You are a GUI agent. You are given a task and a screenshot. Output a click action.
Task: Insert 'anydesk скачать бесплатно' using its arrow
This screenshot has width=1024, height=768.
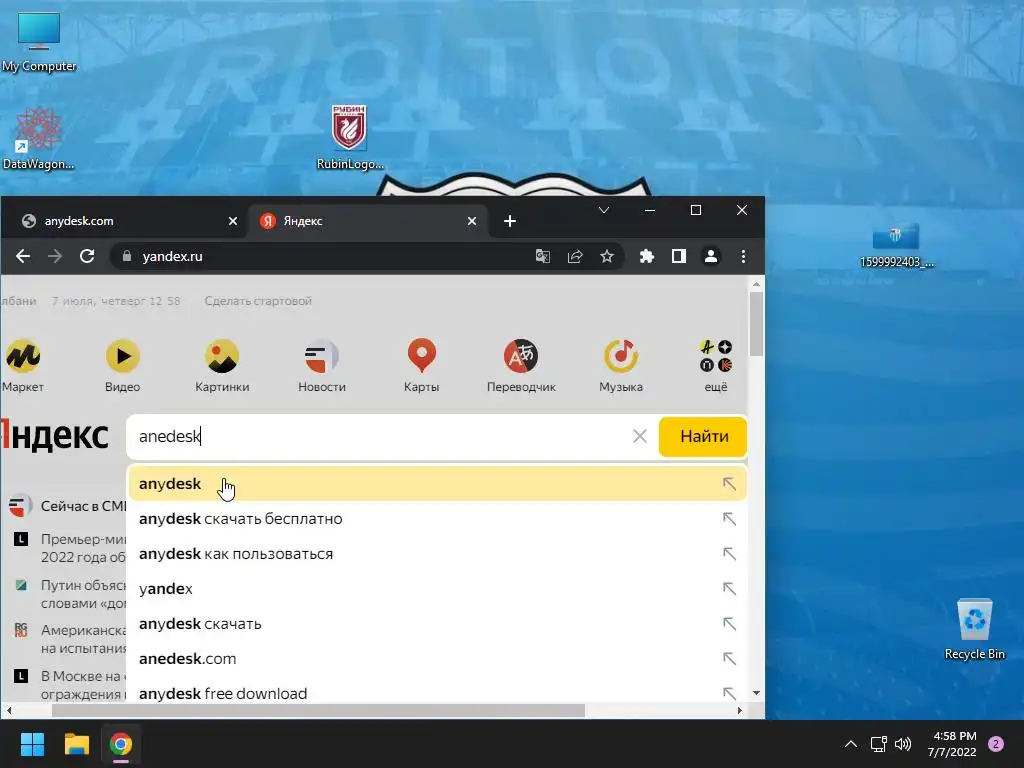click(729, 519)
